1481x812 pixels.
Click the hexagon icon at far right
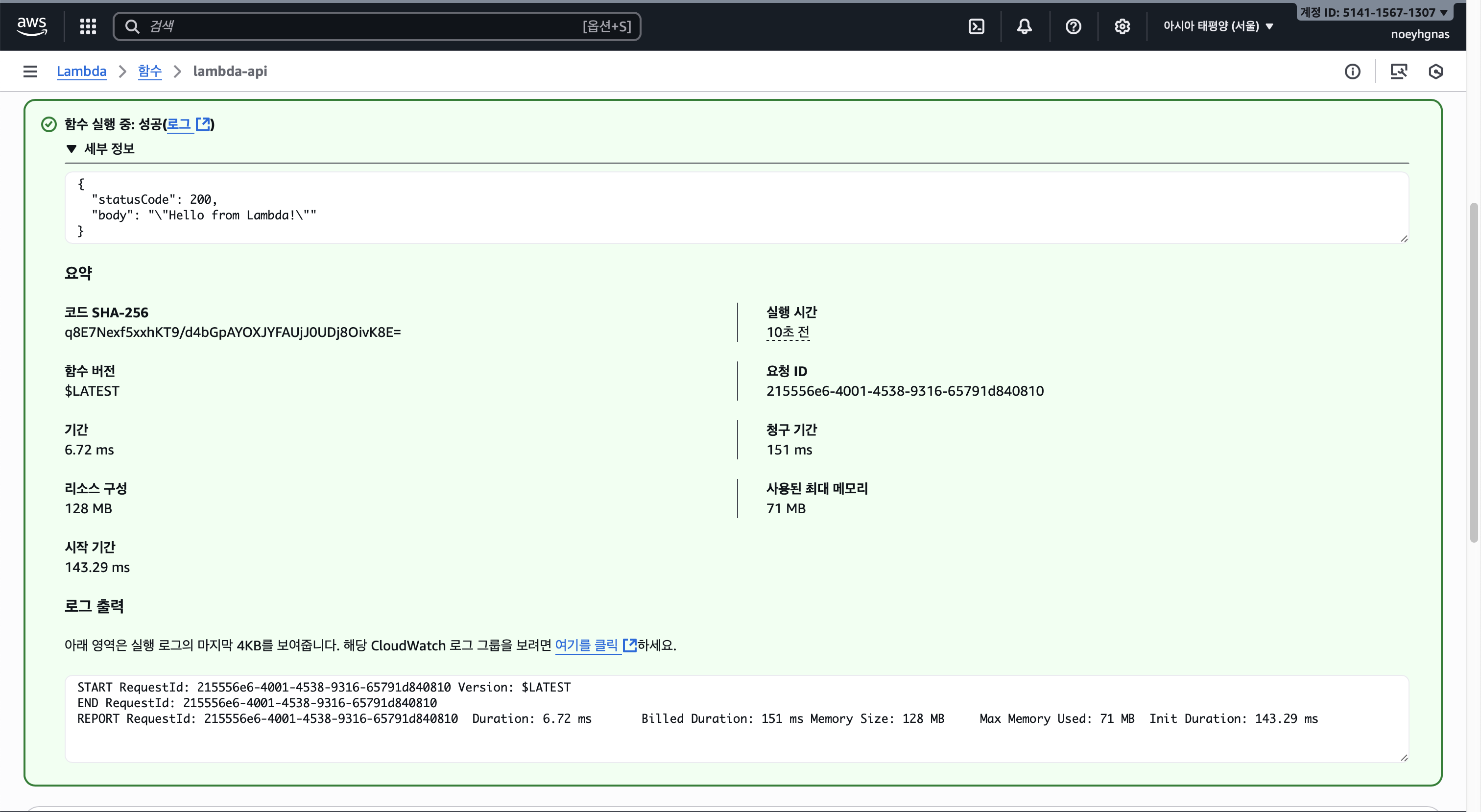[1435, 72]
